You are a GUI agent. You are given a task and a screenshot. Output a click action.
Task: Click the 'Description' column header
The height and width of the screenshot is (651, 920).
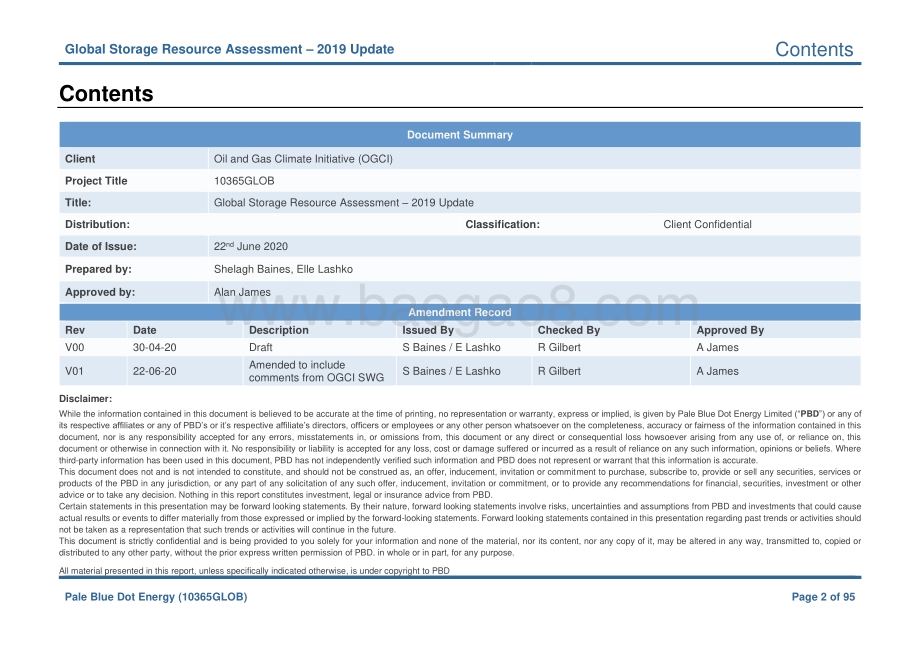click(x=279, y=330)
